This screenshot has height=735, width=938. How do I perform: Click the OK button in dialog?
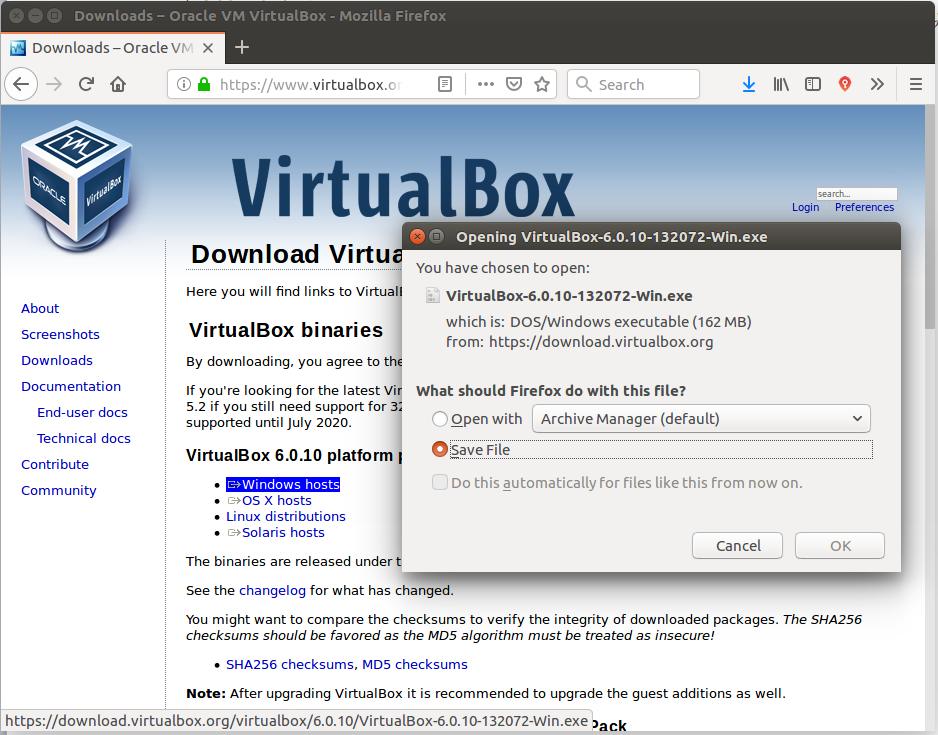[840, 545]
